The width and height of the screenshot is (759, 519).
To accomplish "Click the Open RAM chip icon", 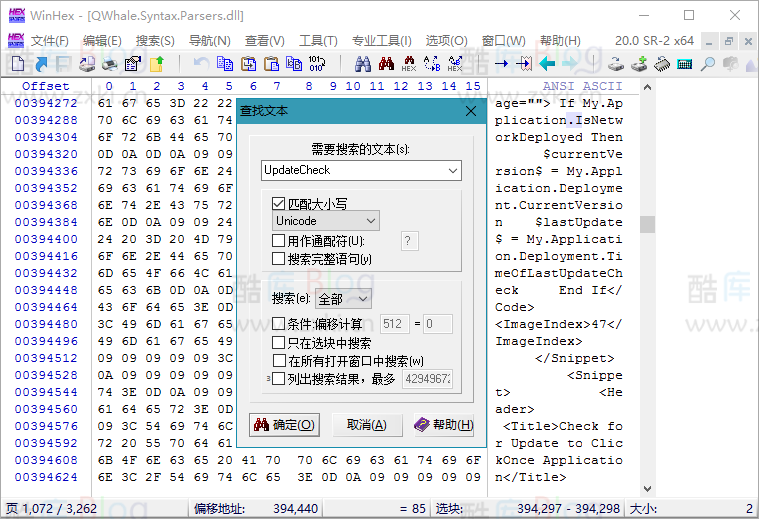I will pyautogui.click(x=662, y=63).
